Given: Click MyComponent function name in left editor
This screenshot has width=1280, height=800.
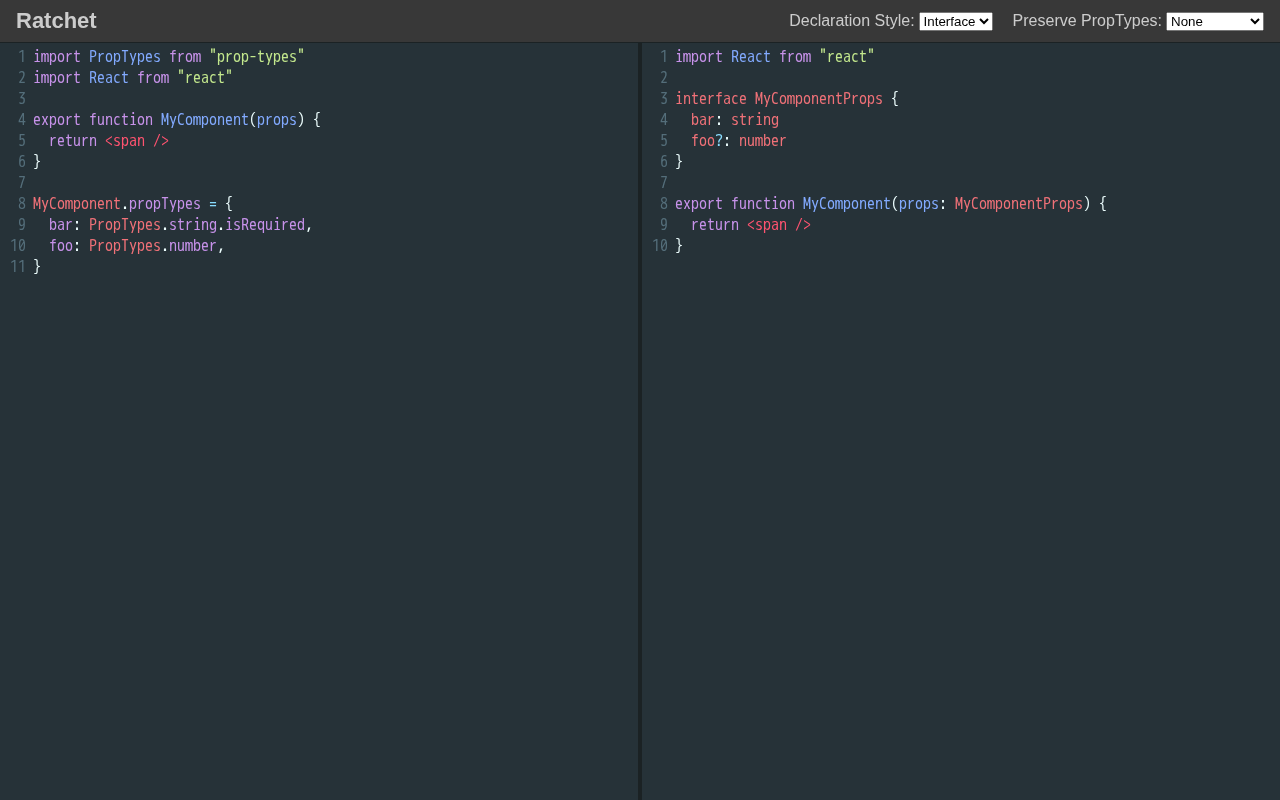Looking at the screenshot, I should pyautogui.click(x=204, y=120).
